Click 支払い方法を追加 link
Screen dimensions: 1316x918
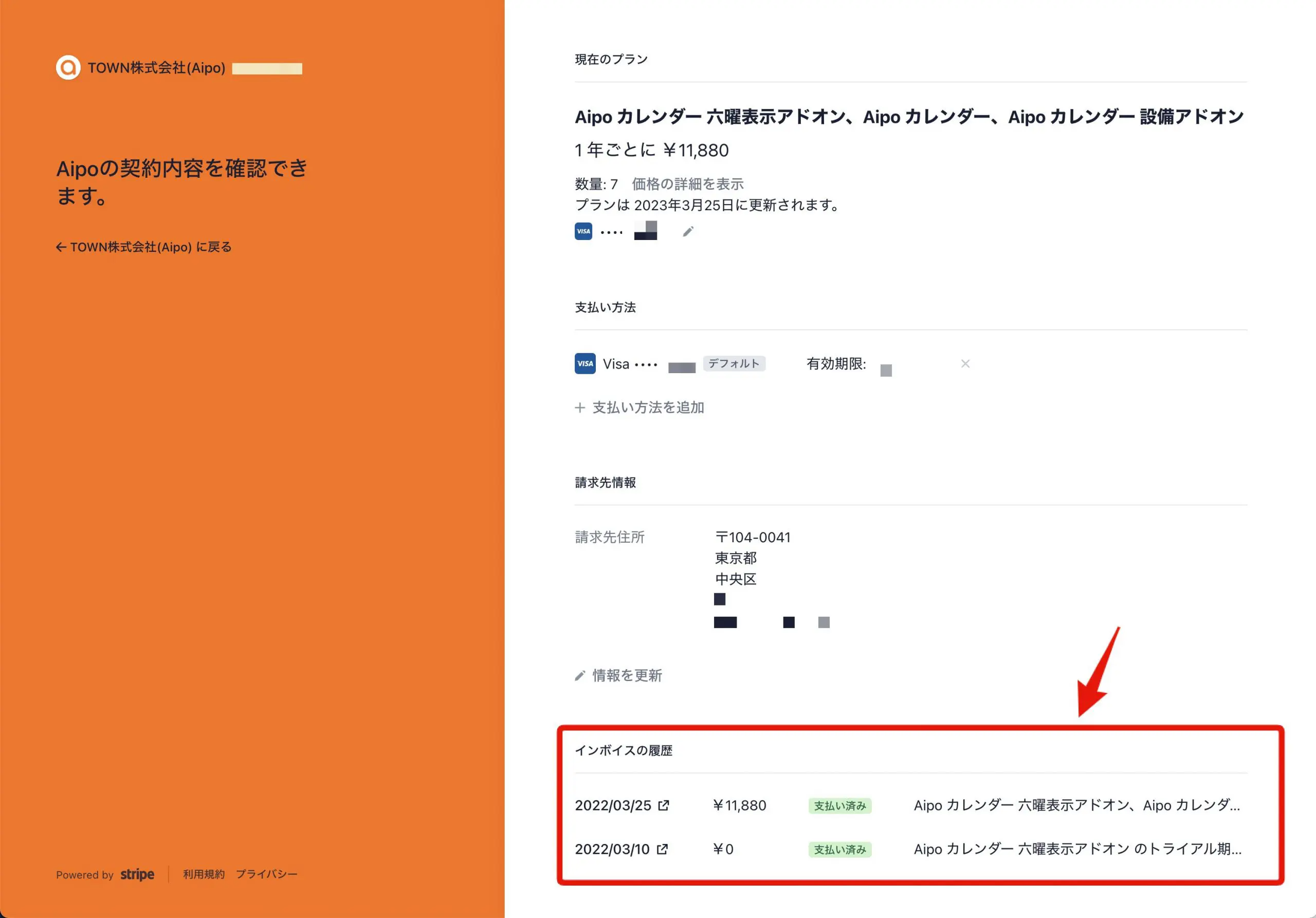[648, 408]
